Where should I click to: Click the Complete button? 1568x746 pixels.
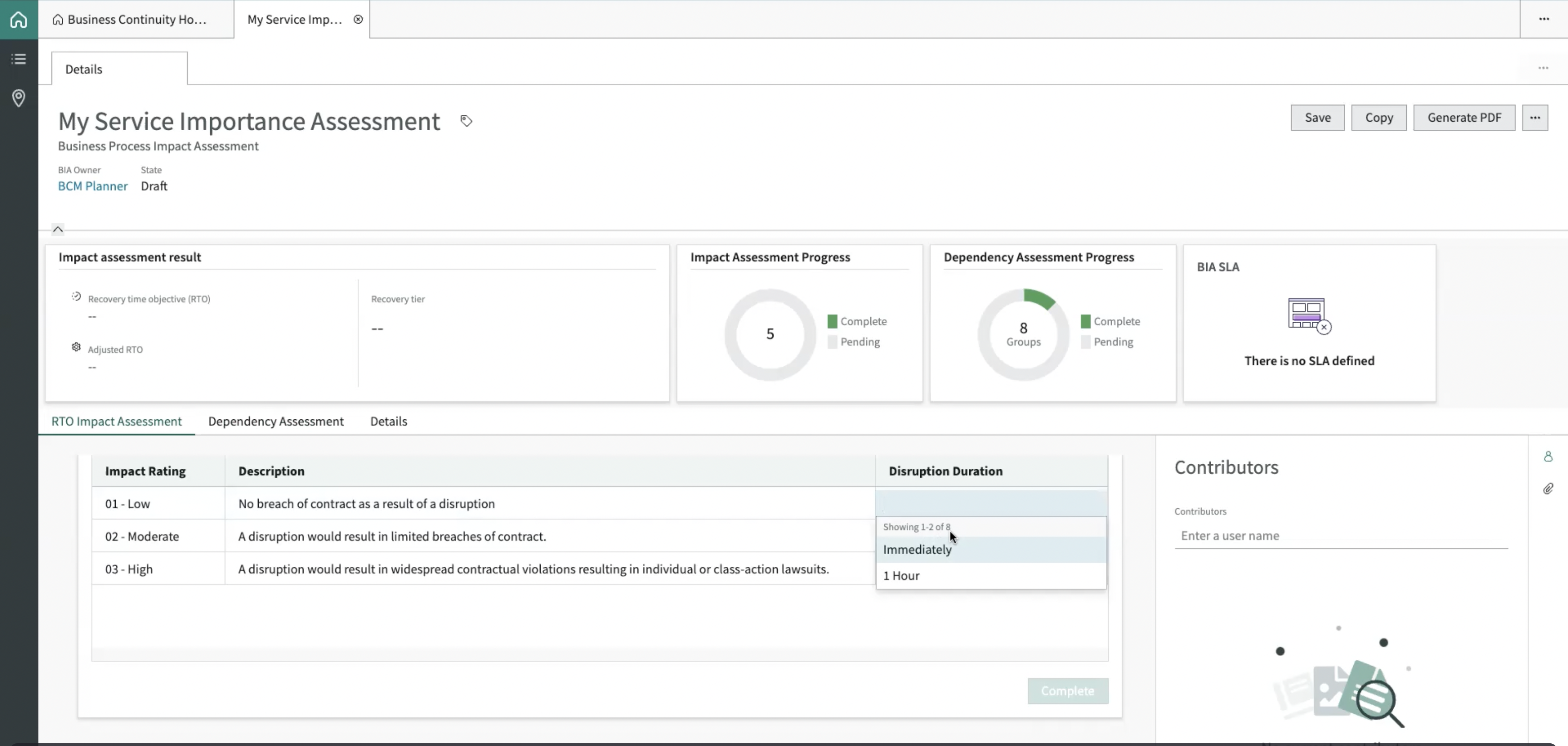click(1068, 691)
